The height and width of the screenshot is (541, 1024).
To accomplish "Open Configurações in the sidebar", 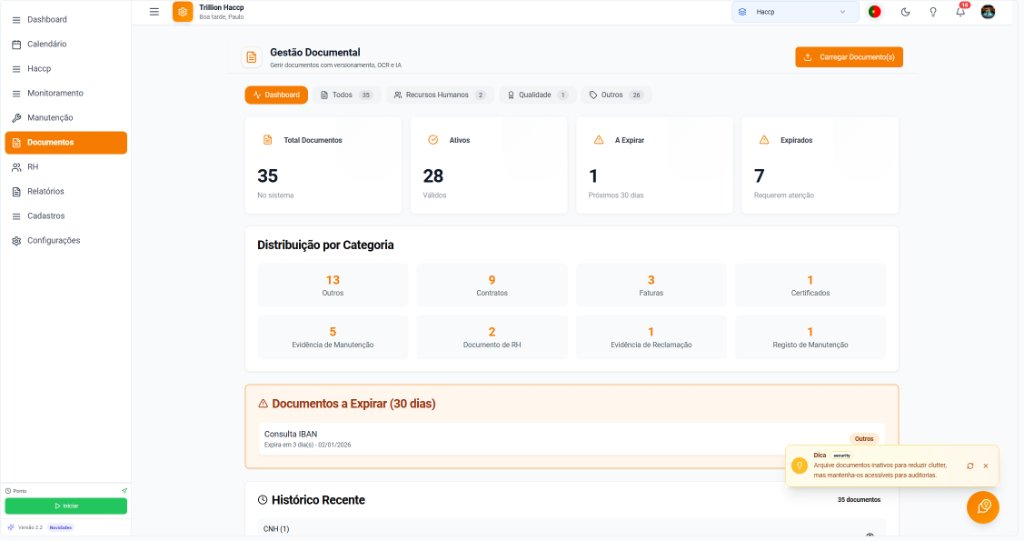I will tap(65, 240).
